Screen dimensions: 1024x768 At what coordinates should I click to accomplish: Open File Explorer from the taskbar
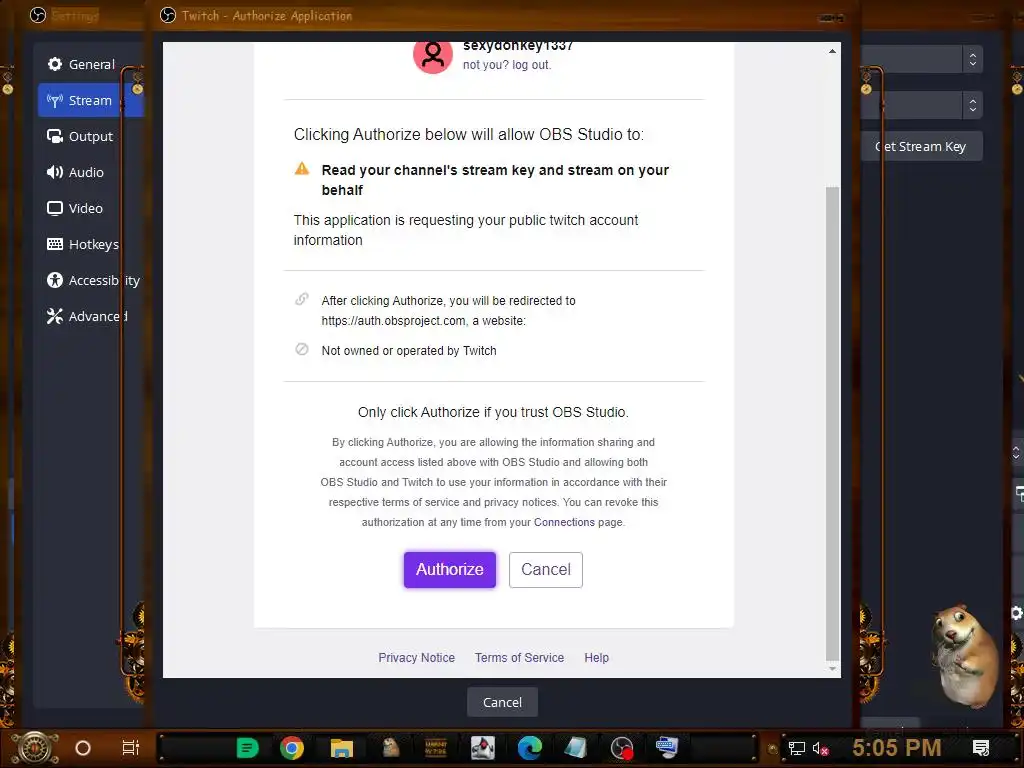(341, 748)
